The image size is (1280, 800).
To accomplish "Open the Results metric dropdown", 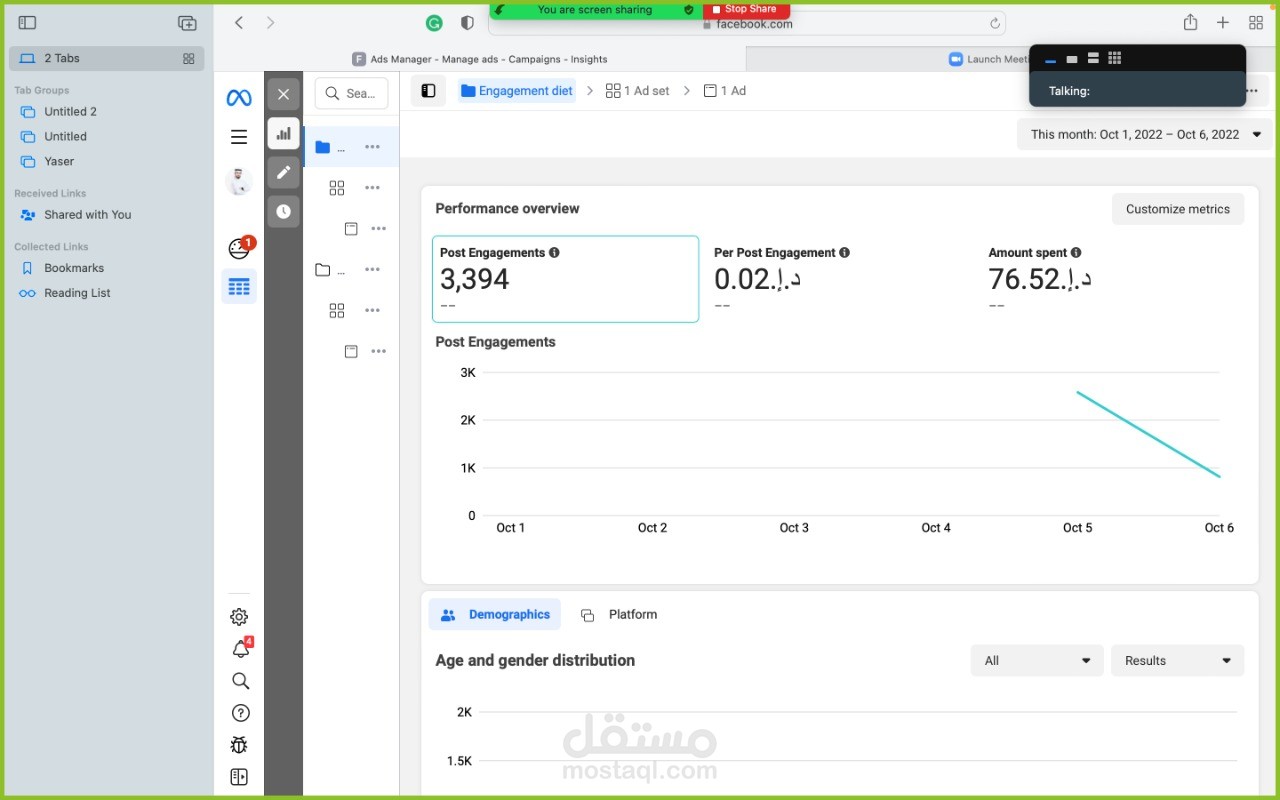I will (1178, 661).
